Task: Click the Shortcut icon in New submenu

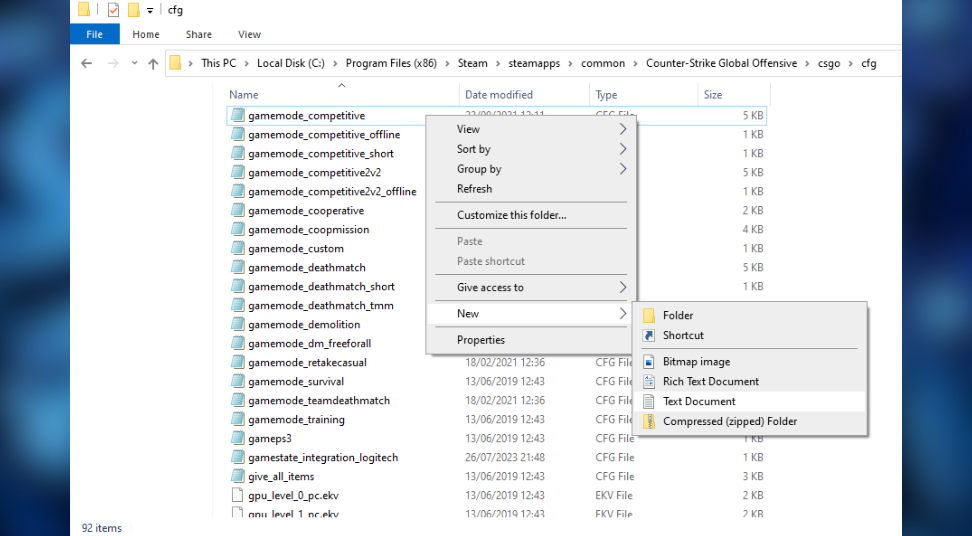Action: [648, 335]
